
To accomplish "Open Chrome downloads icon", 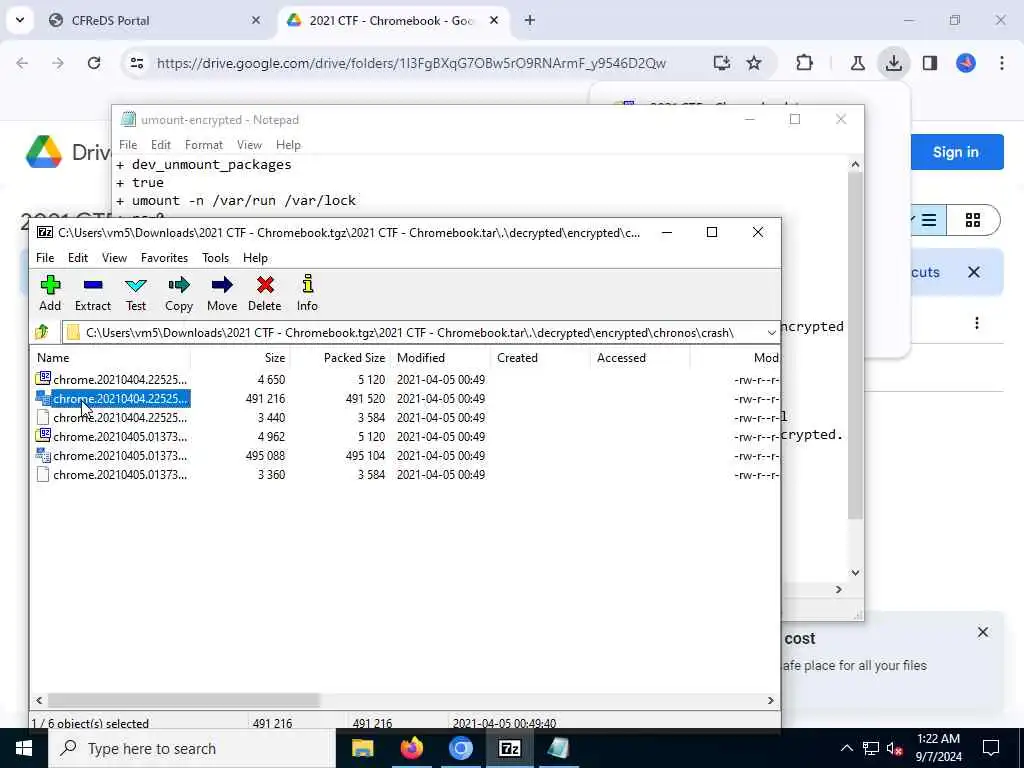I will point(893,63).
